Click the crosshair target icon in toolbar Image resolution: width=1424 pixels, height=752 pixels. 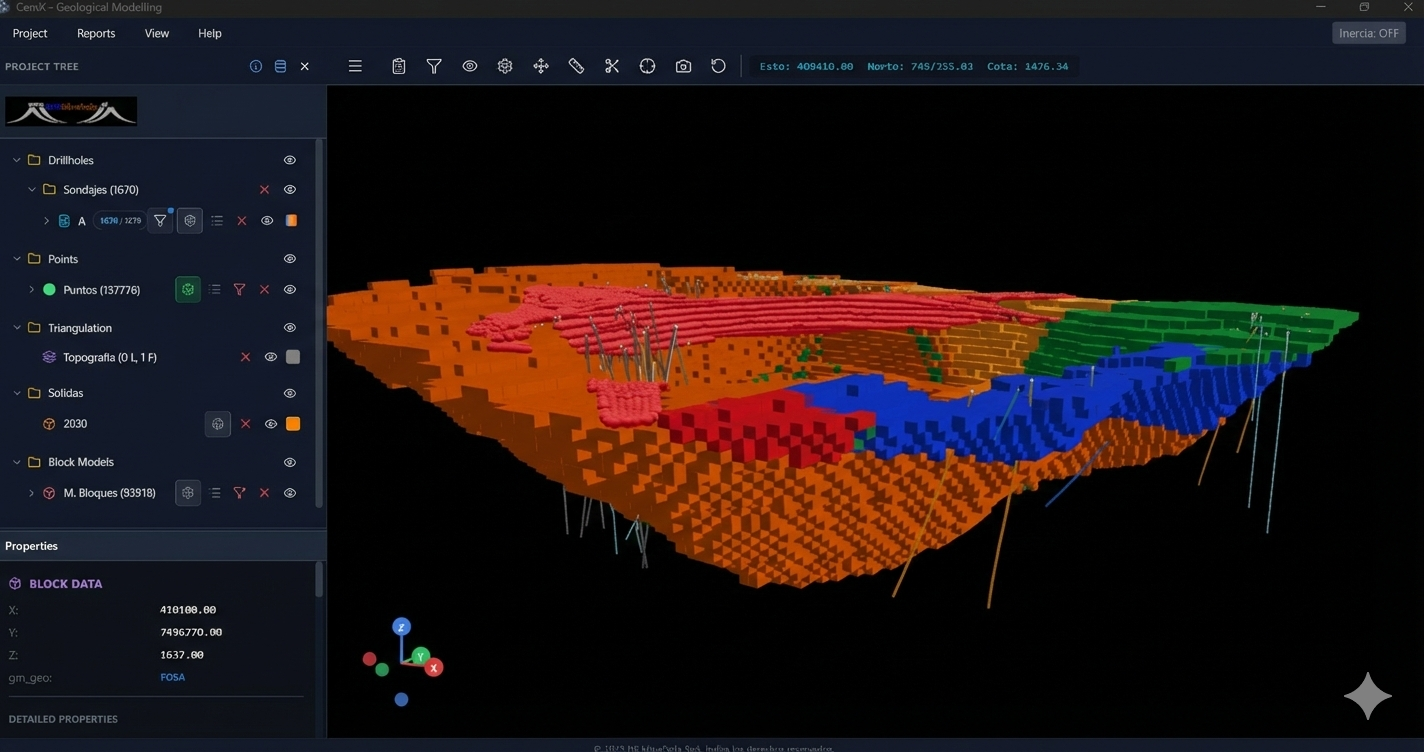tap(647, 66)
